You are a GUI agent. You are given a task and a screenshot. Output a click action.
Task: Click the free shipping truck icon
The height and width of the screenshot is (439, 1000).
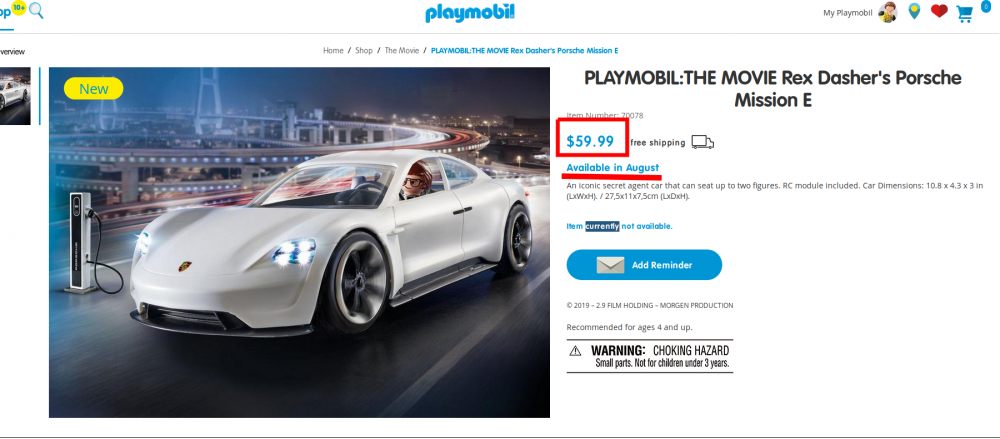coord(702,142)
